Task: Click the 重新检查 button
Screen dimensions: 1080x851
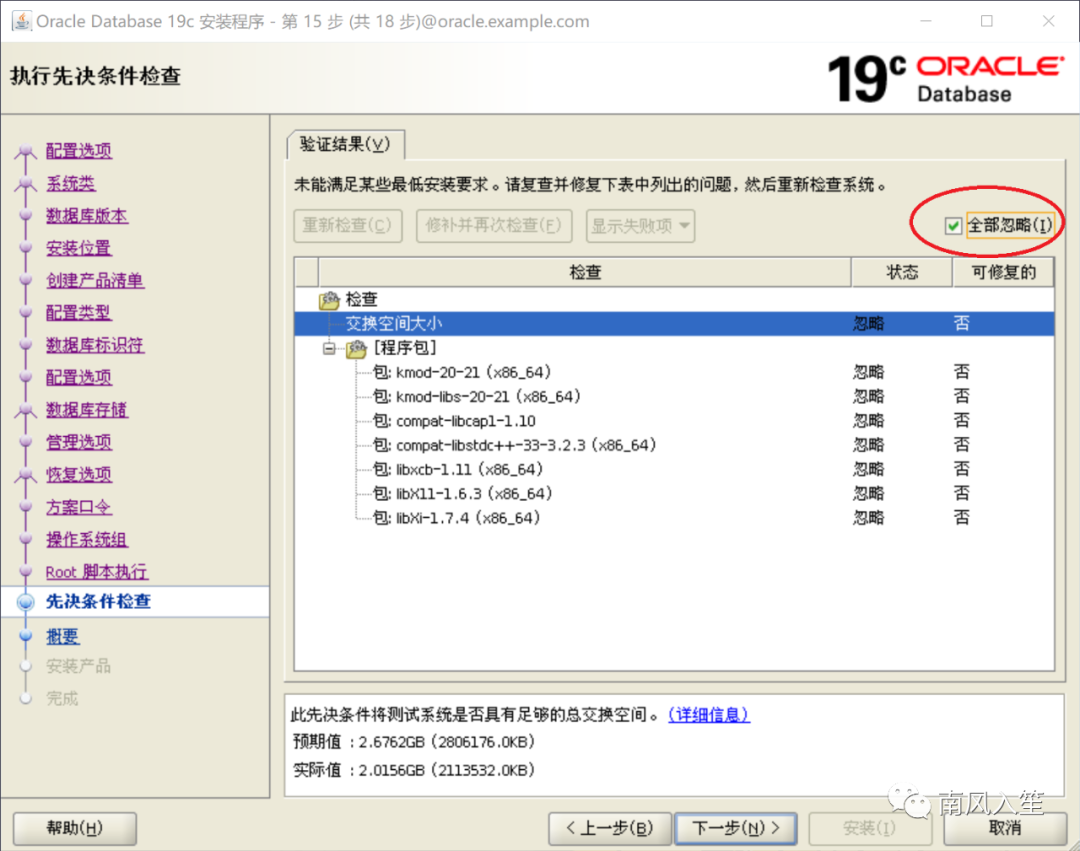Action: point(347,226)
